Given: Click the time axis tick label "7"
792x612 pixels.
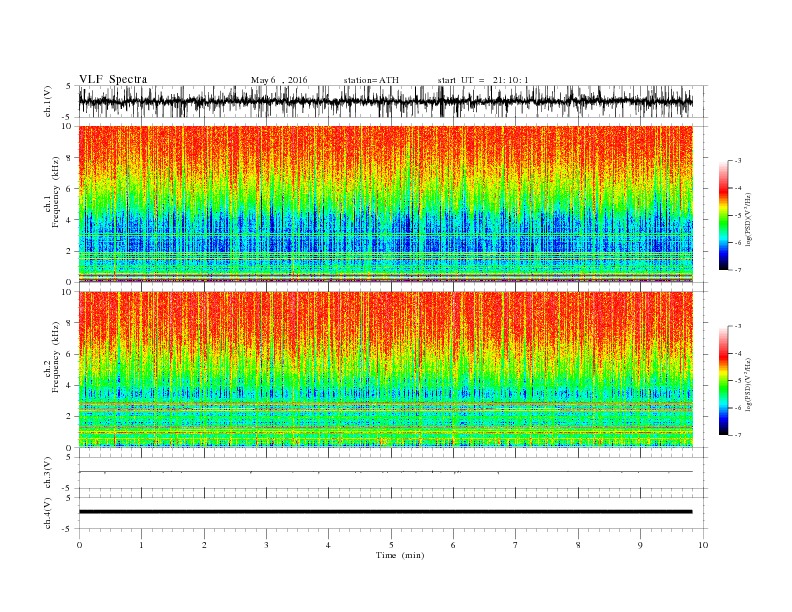Looking at the screenshot, I should pyautogui.click(x=516, y=545).
